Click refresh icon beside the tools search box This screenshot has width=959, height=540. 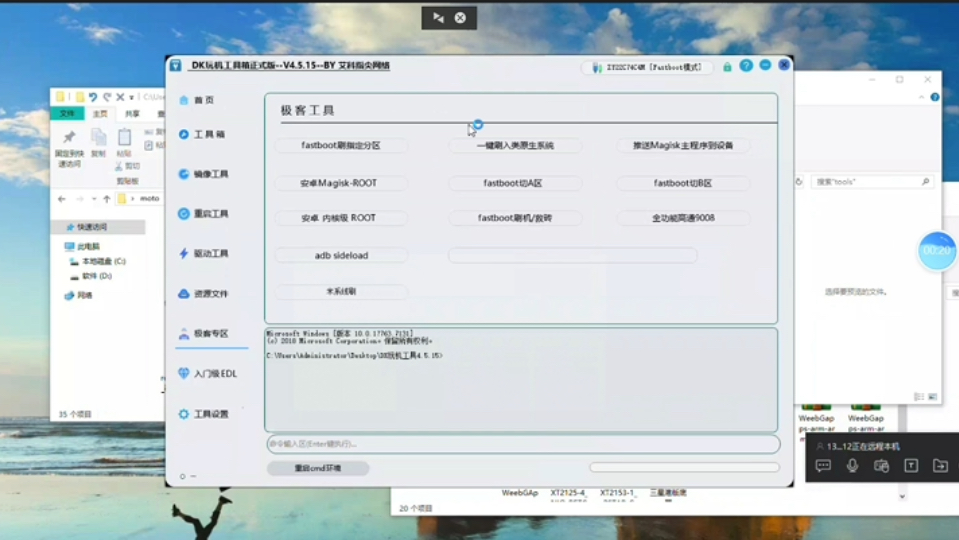tap(799, 182)
